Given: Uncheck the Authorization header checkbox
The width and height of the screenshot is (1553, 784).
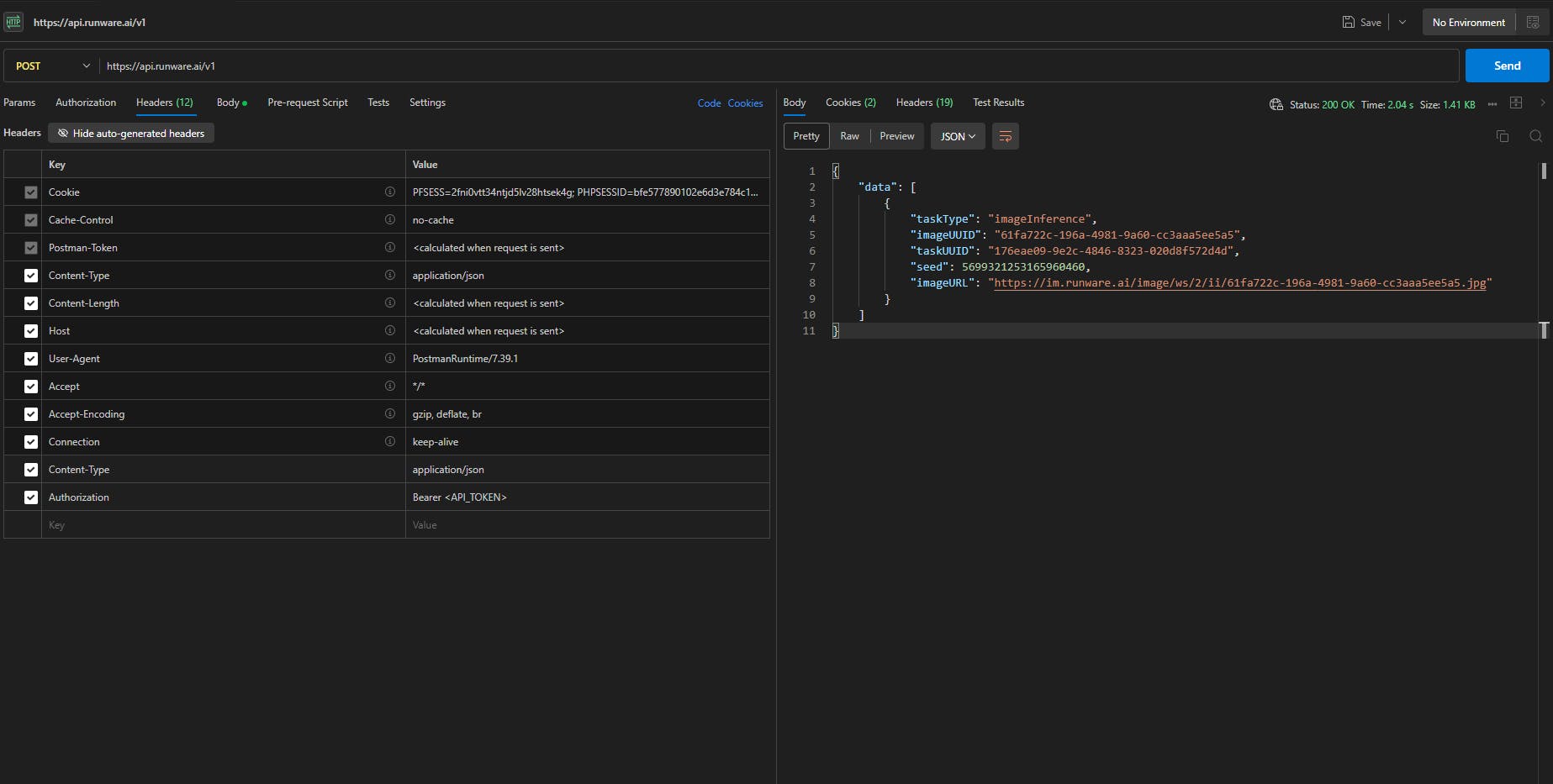Looking at the screenshot, I should coord(31,497).
